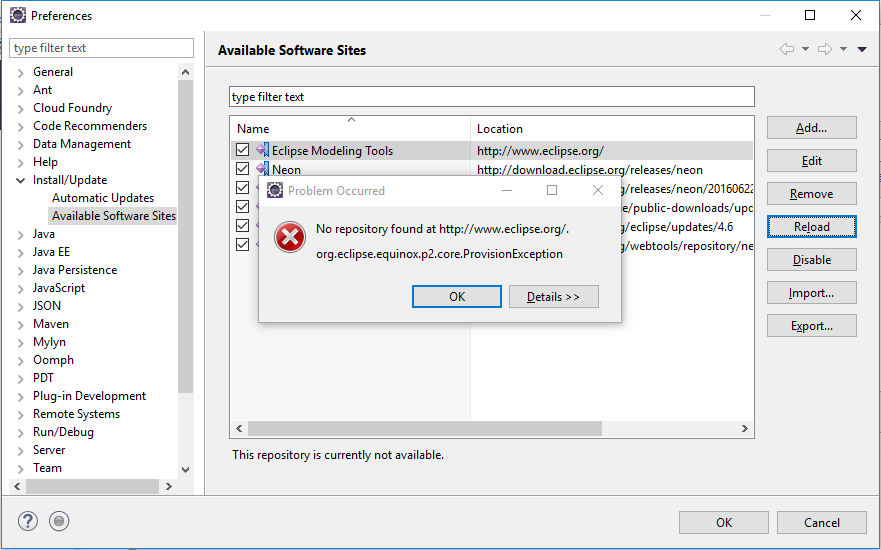
Task: Click the forward navigation arrow icon
Action: [x=825, y=49]
